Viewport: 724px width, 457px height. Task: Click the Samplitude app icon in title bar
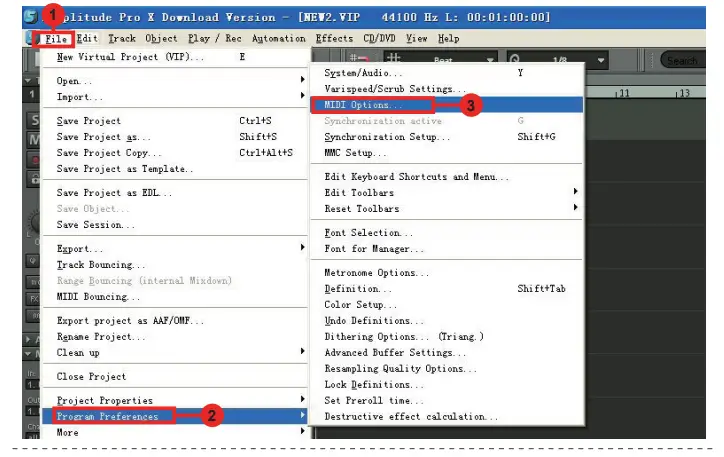tap(30, 16)
